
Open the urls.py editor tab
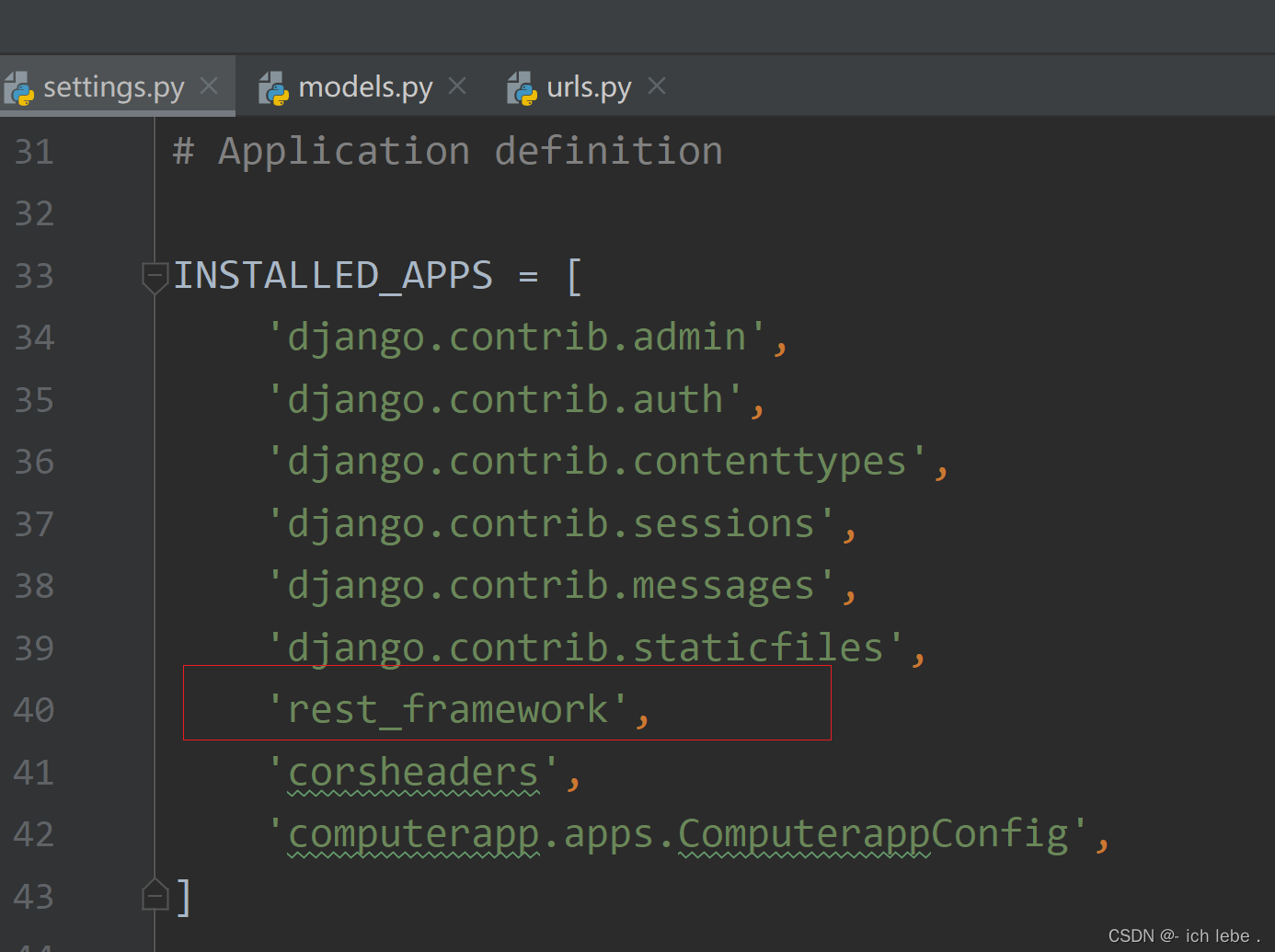[589, 87]
